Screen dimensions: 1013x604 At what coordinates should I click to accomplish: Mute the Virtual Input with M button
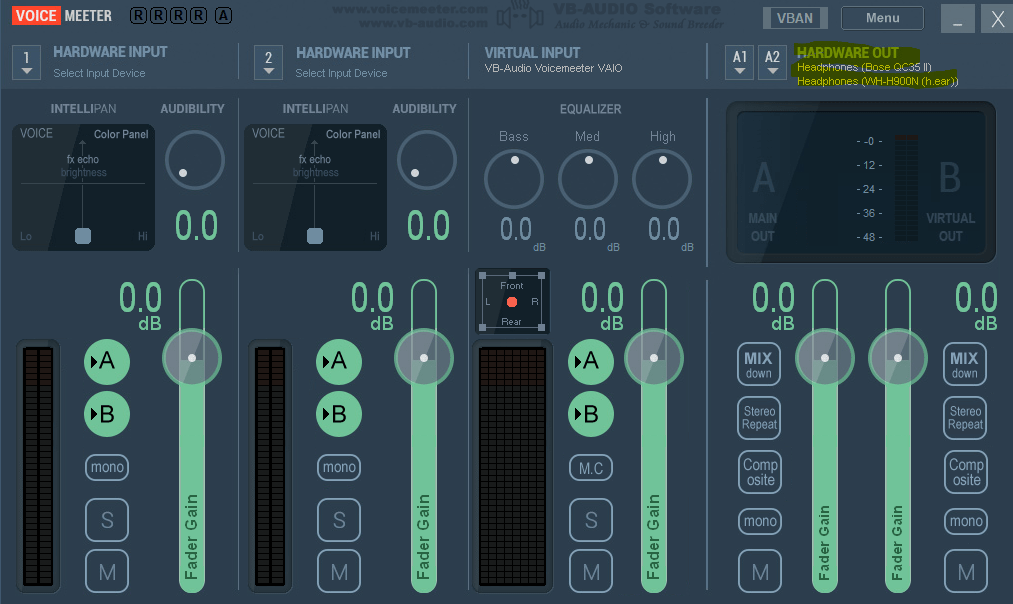coord(590,572)
